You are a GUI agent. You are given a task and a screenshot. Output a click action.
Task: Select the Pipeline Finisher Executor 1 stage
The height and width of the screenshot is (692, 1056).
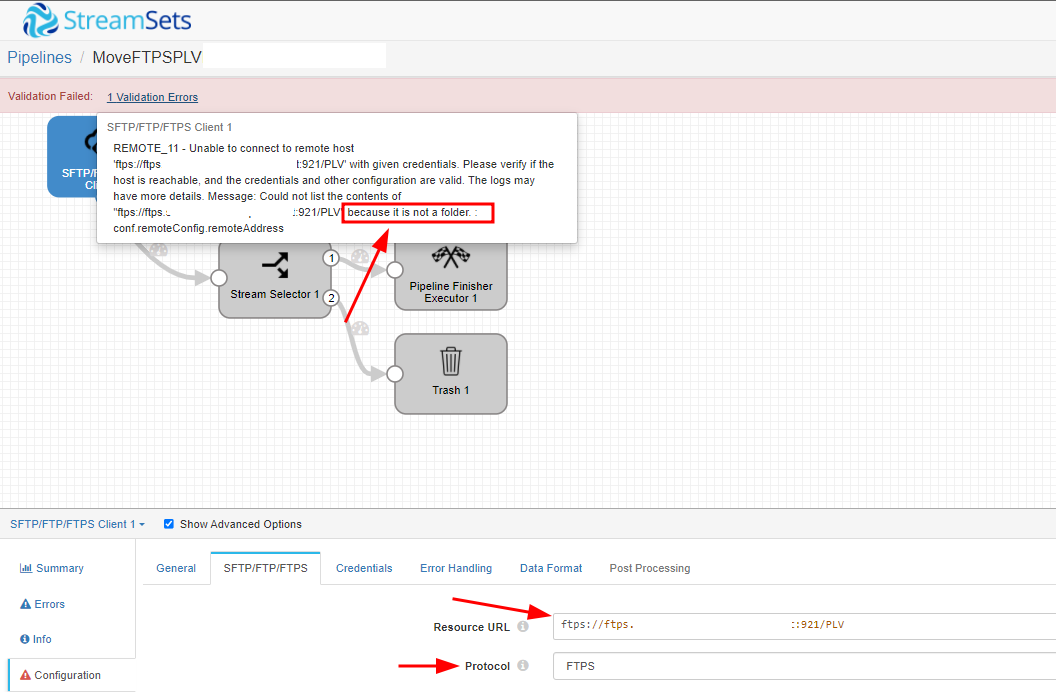click(451, 276)
